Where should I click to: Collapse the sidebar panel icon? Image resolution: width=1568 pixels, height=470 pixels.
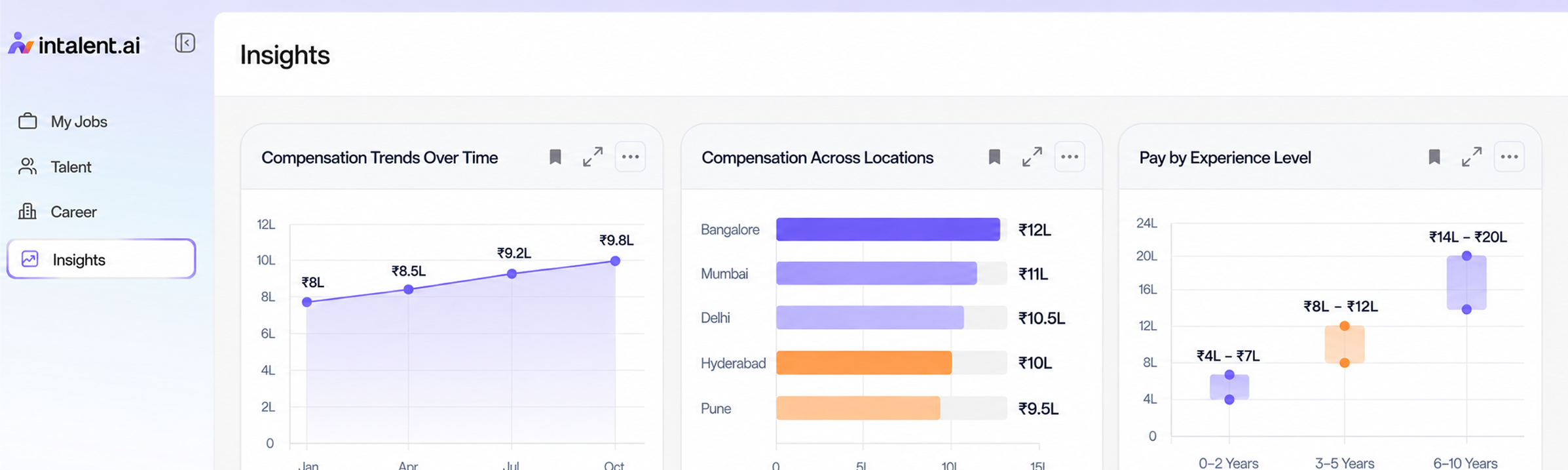185,43
